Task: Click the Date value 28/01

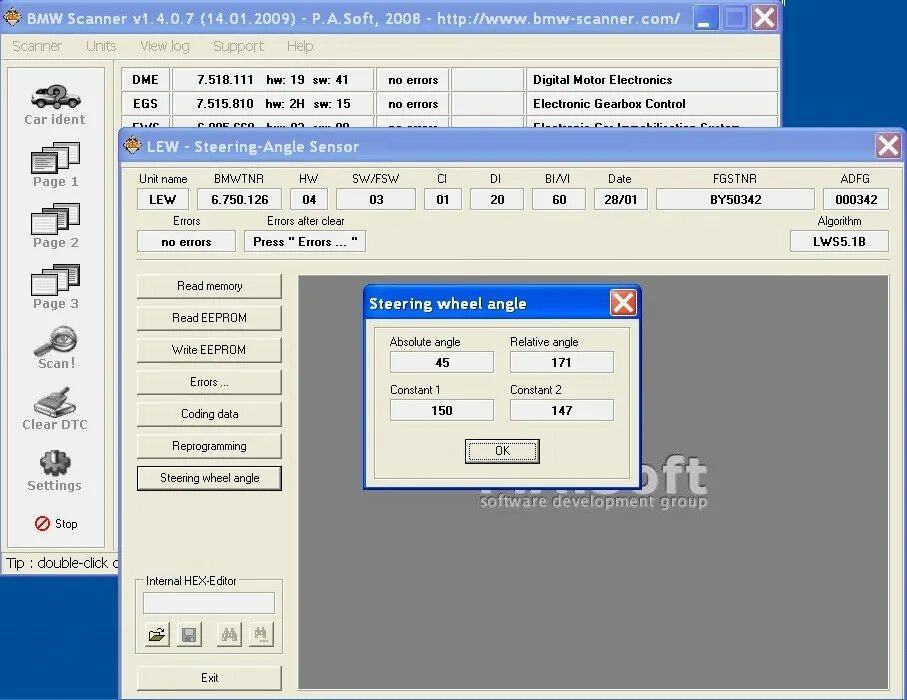Action: [621, 200]
